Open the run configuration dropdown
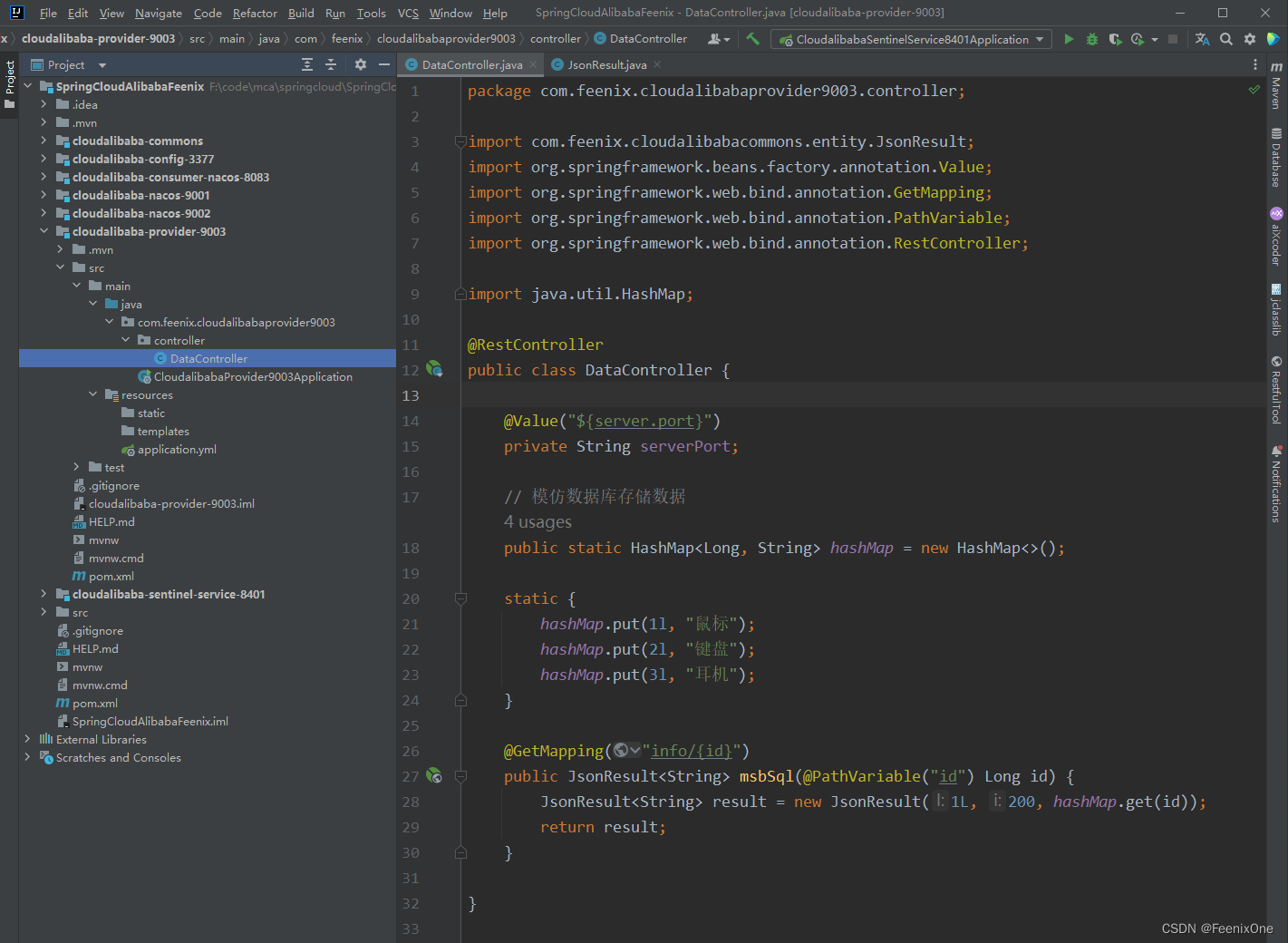 (x=911, y=39)
